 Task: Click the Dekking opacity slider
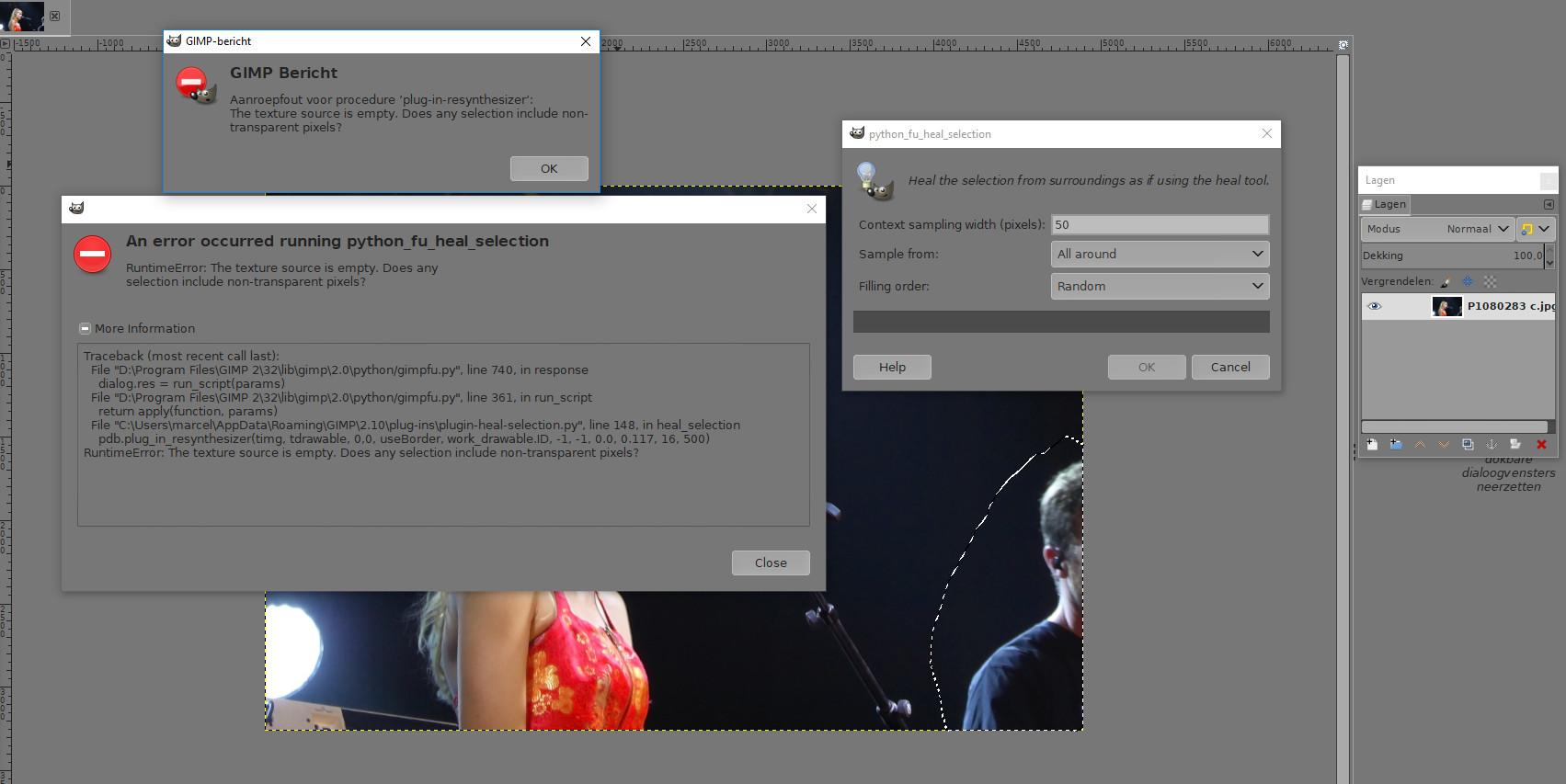click(1452, 256)
